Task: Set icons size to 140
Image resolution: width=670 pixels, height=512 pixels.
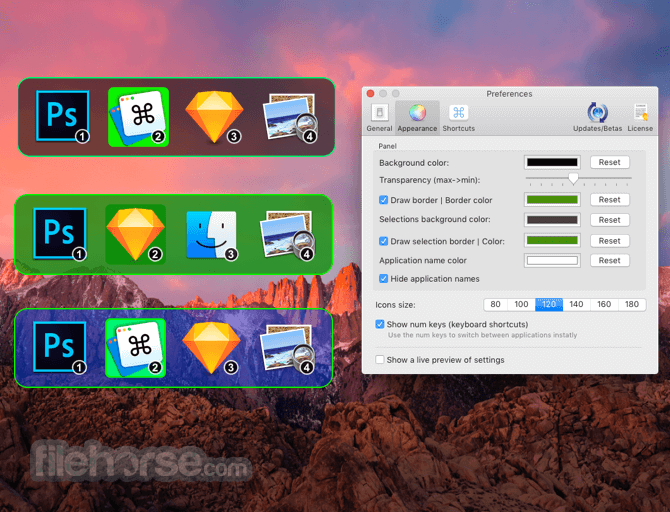Action: click(576, 304)
